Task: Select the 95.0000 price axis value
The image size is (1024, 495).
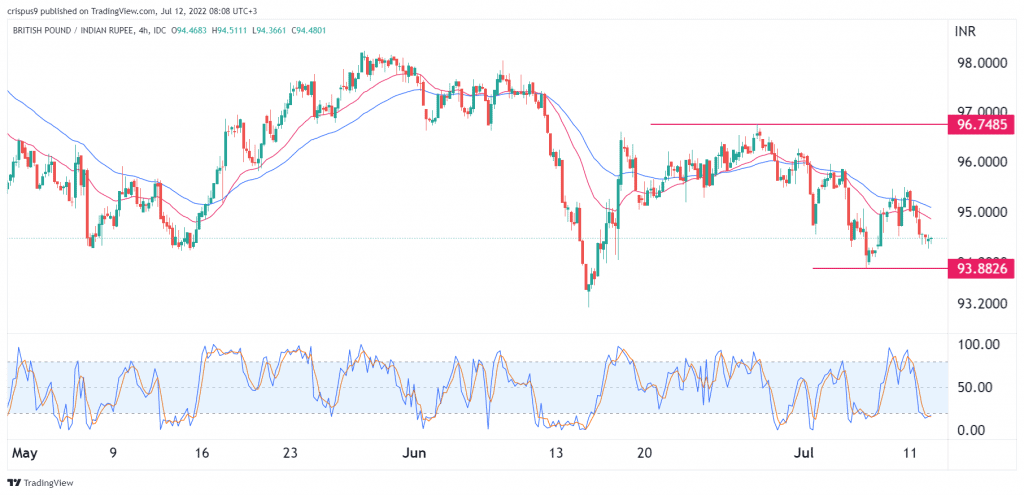Action: pos(982,212)
